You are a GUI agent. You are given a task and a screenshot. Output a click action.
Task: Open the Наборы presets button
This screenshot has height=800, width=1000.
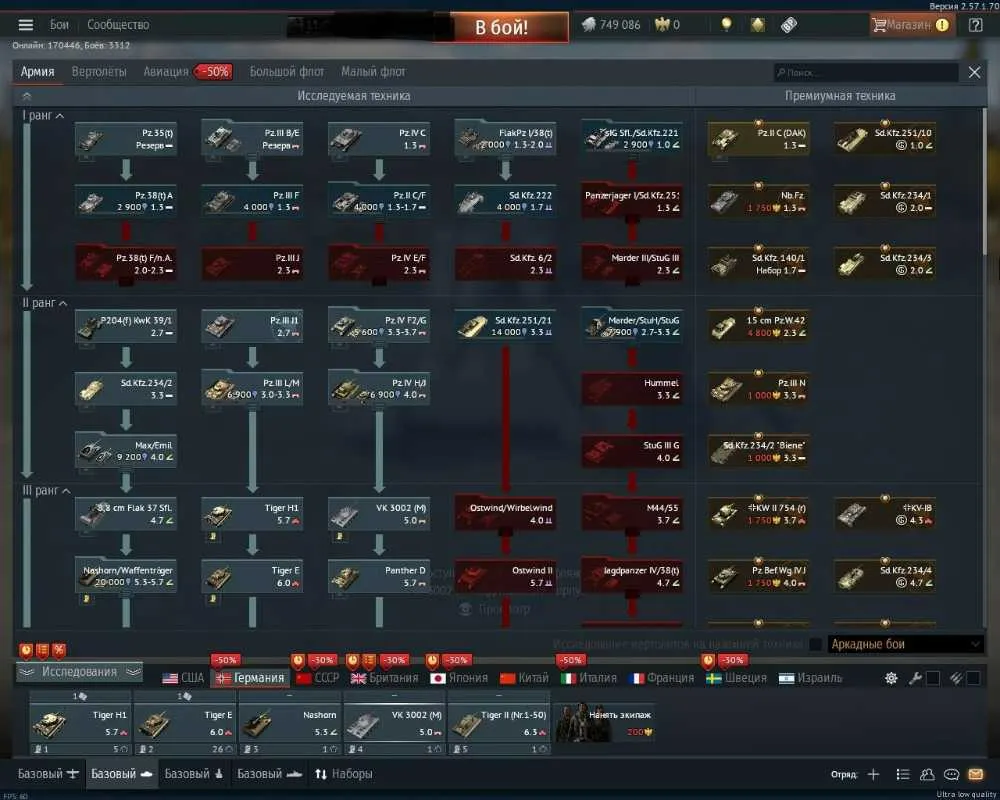[344, 774]
